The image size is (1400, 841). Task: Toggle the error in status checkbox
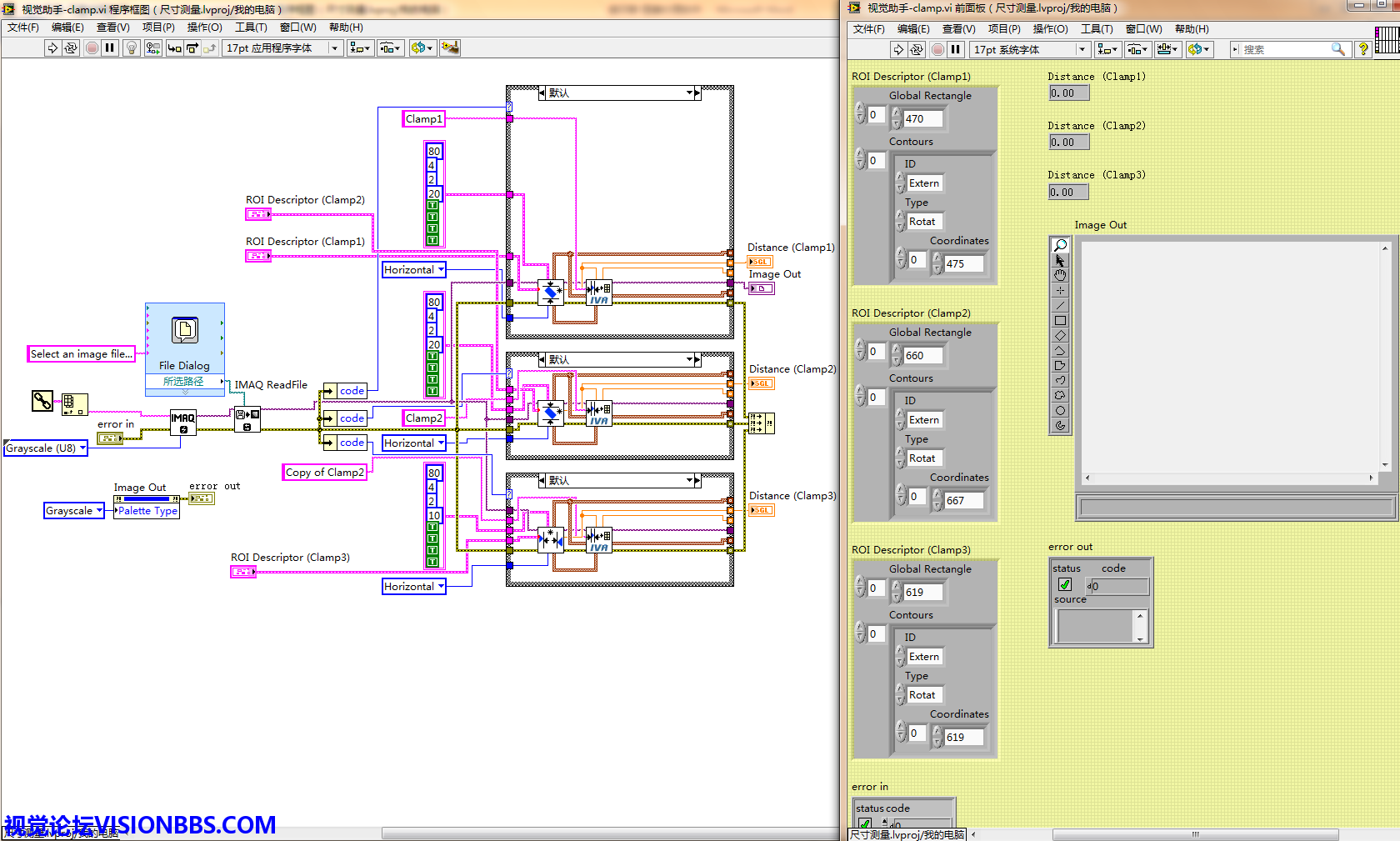865,824
